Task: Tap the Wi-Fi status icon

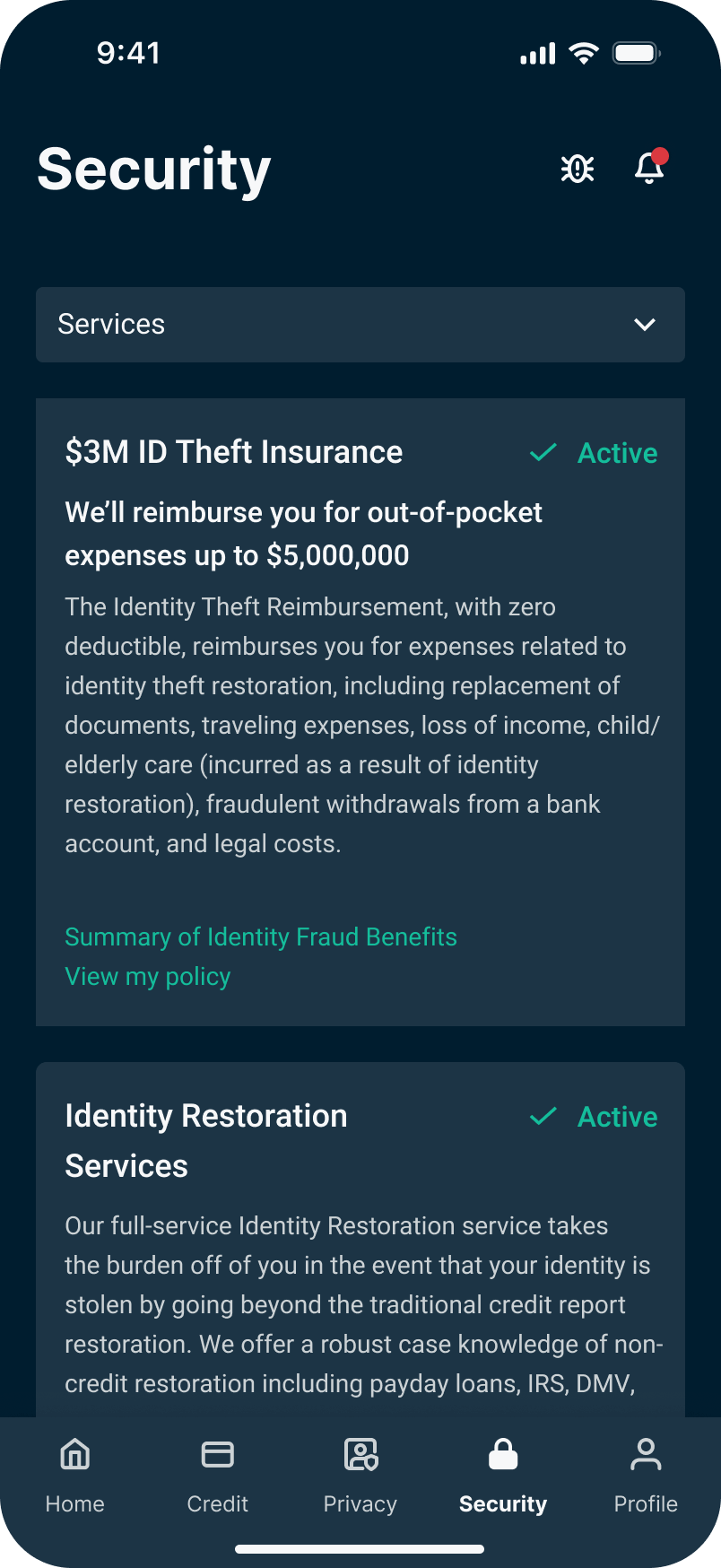Action: [x=584, y=54]
